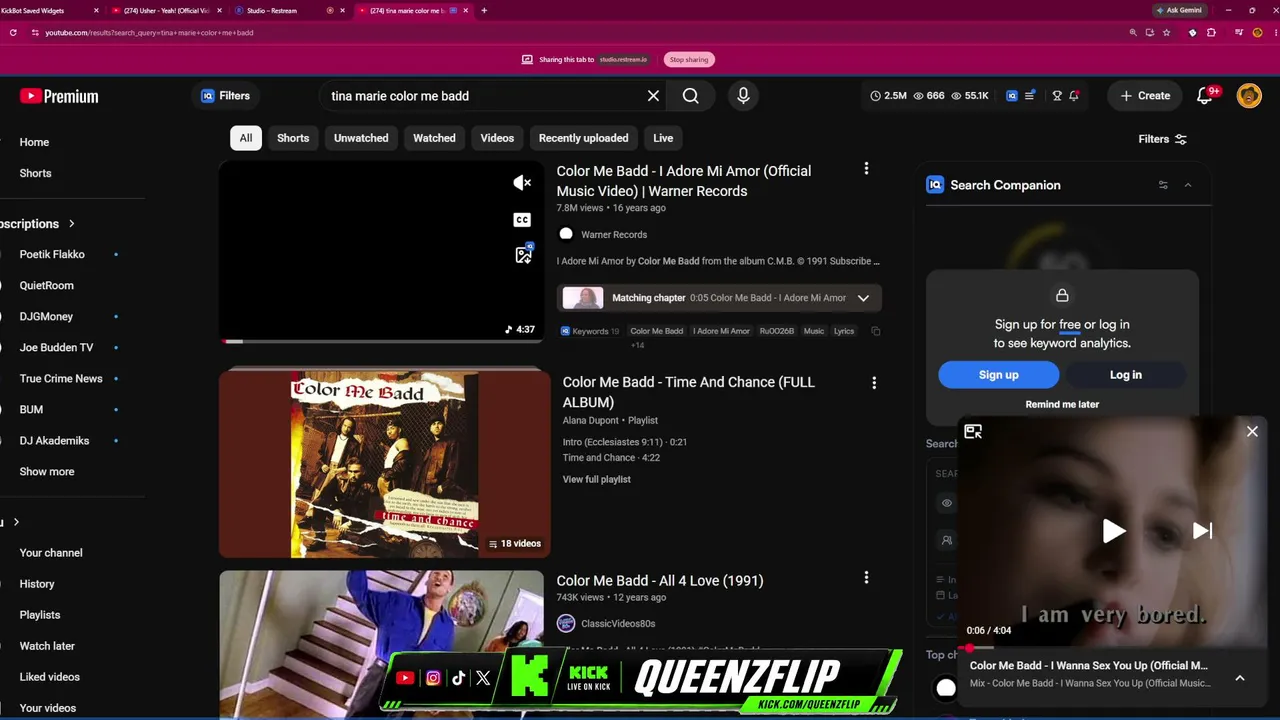This screenshot has height=720, width=1280.
Task: Open the DJ Akademiks subscription
Action: click(56, 441)
